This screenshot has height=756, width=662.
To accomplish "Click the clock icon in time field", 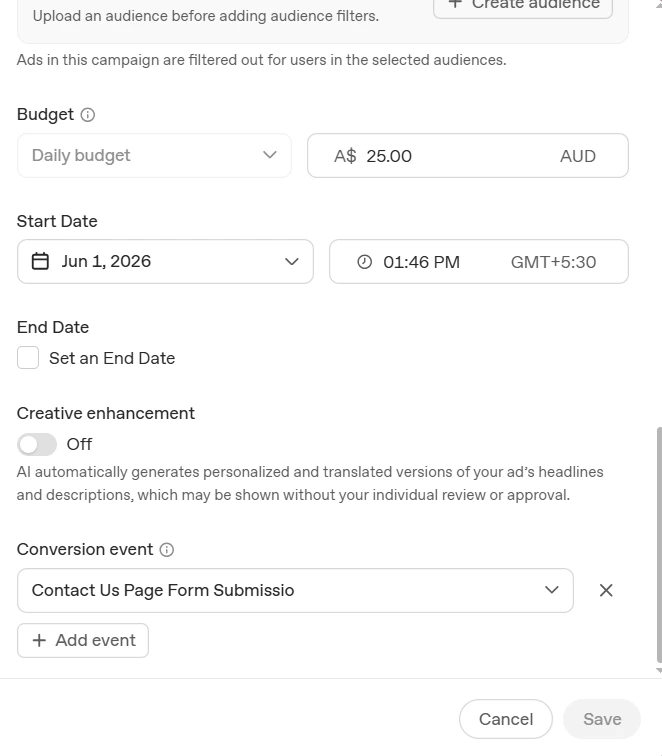I will tap(365, 262).
